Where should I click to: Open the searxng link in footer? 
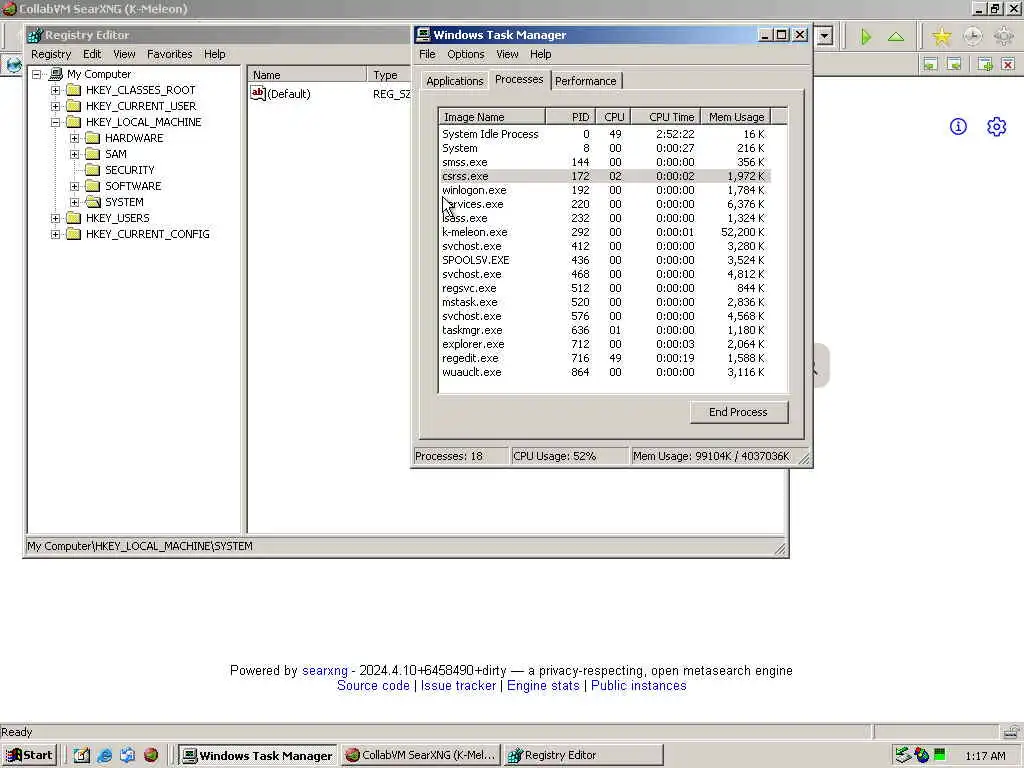(325, 671)
